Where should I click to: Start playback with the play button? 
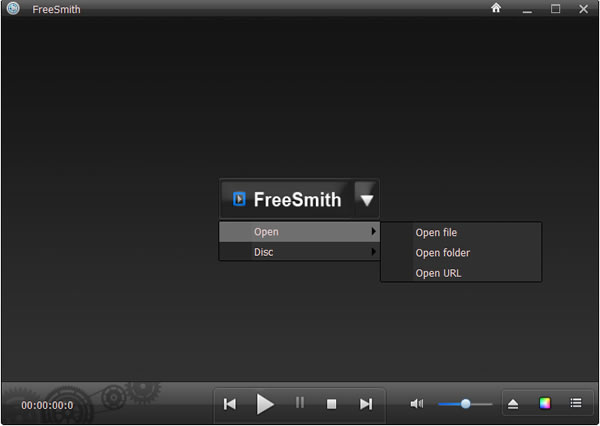(x=265, y=404)
